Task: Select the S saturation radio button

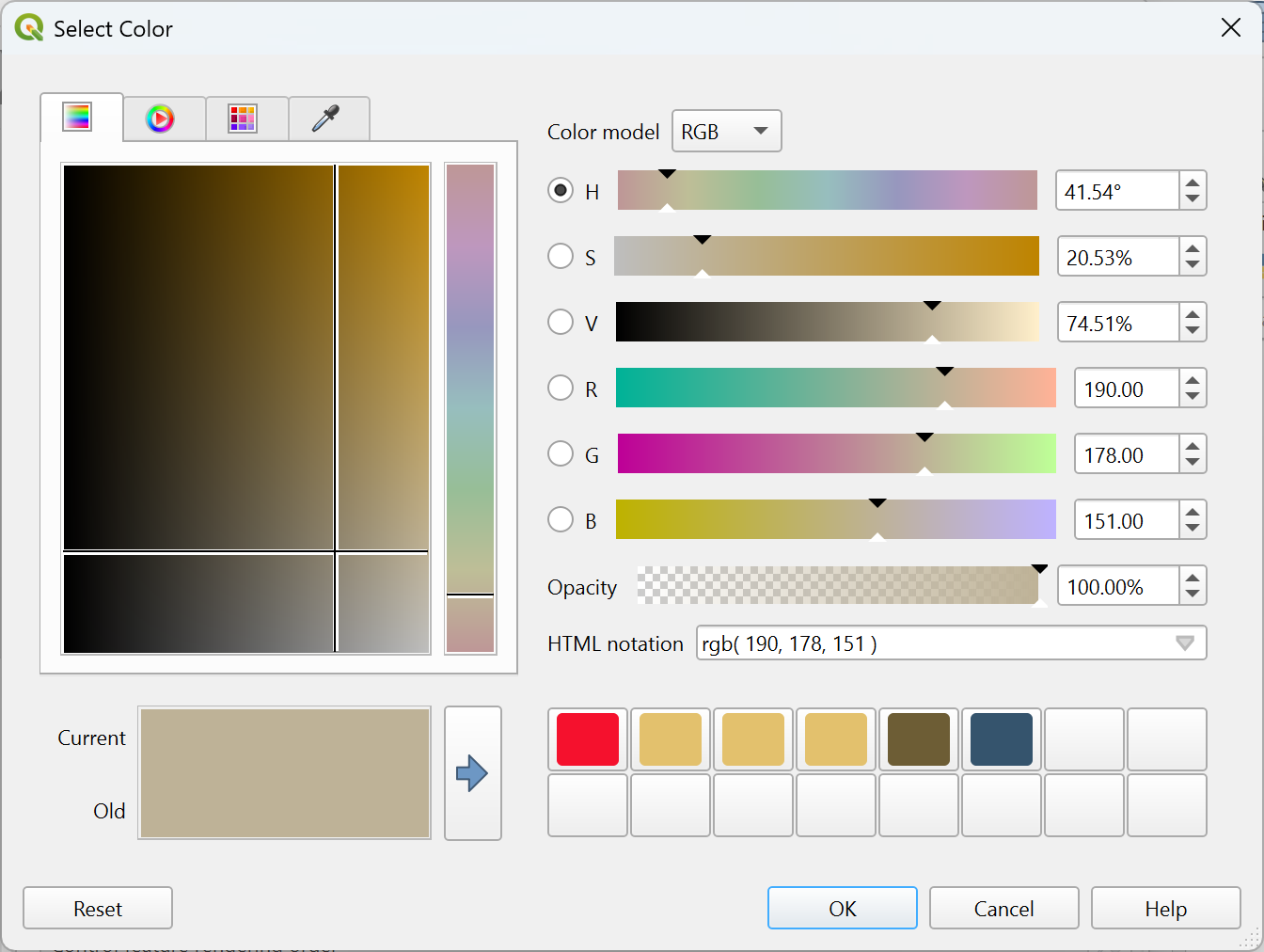Action: click(x=561, y=257)
